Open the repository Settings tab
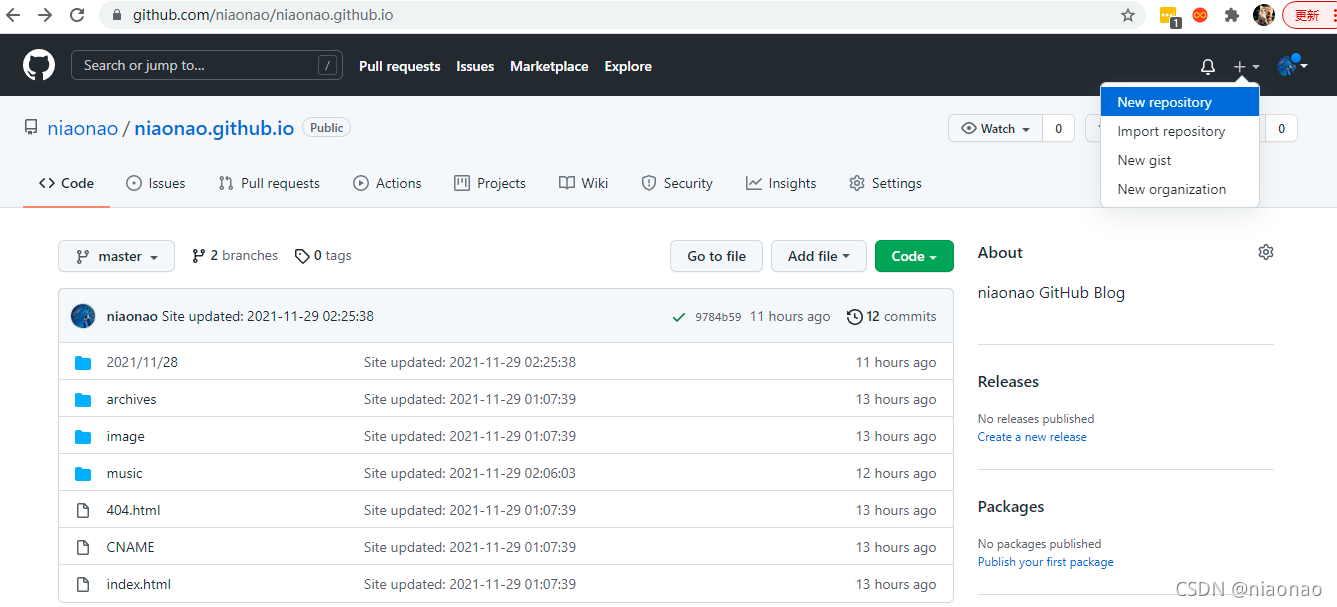This screenshot has width=1337, height=607. coord(885,183)
